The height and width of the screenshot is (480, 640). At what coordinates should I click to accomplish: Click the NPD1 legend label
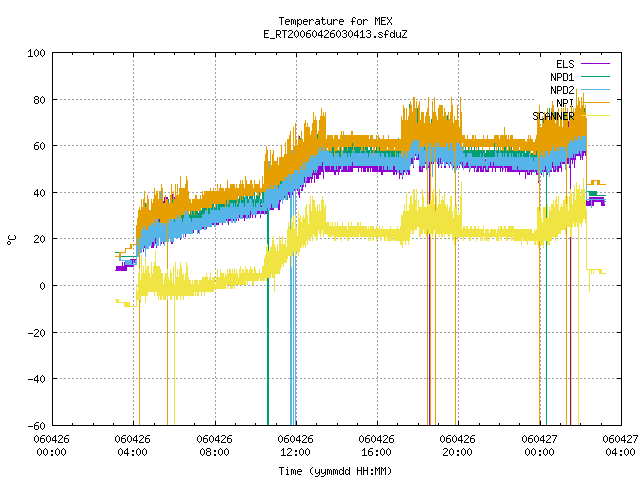(562, 77)
